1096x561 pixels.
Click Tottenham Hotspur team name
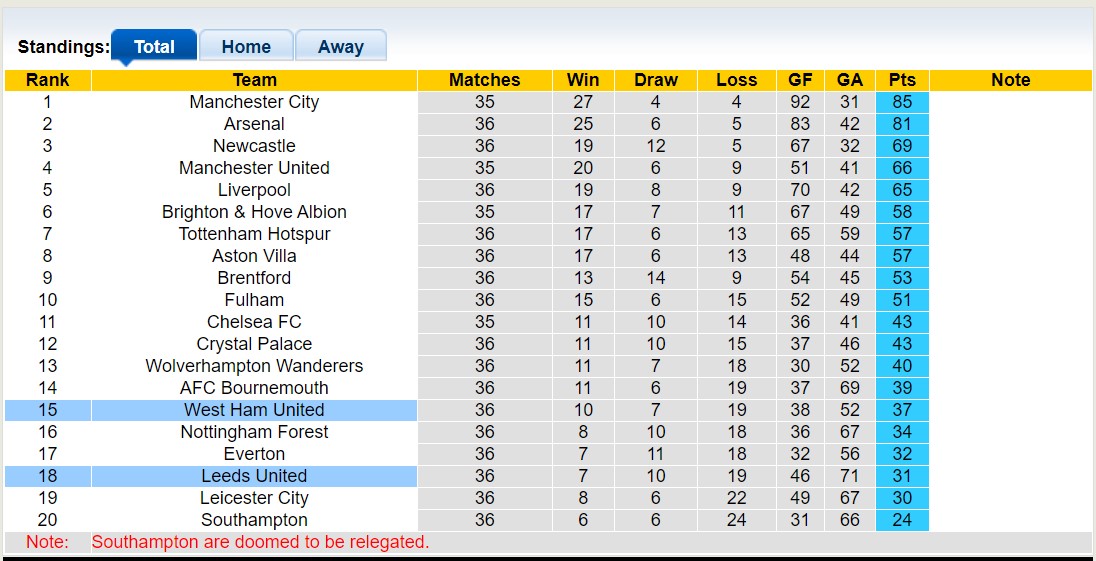254,234
